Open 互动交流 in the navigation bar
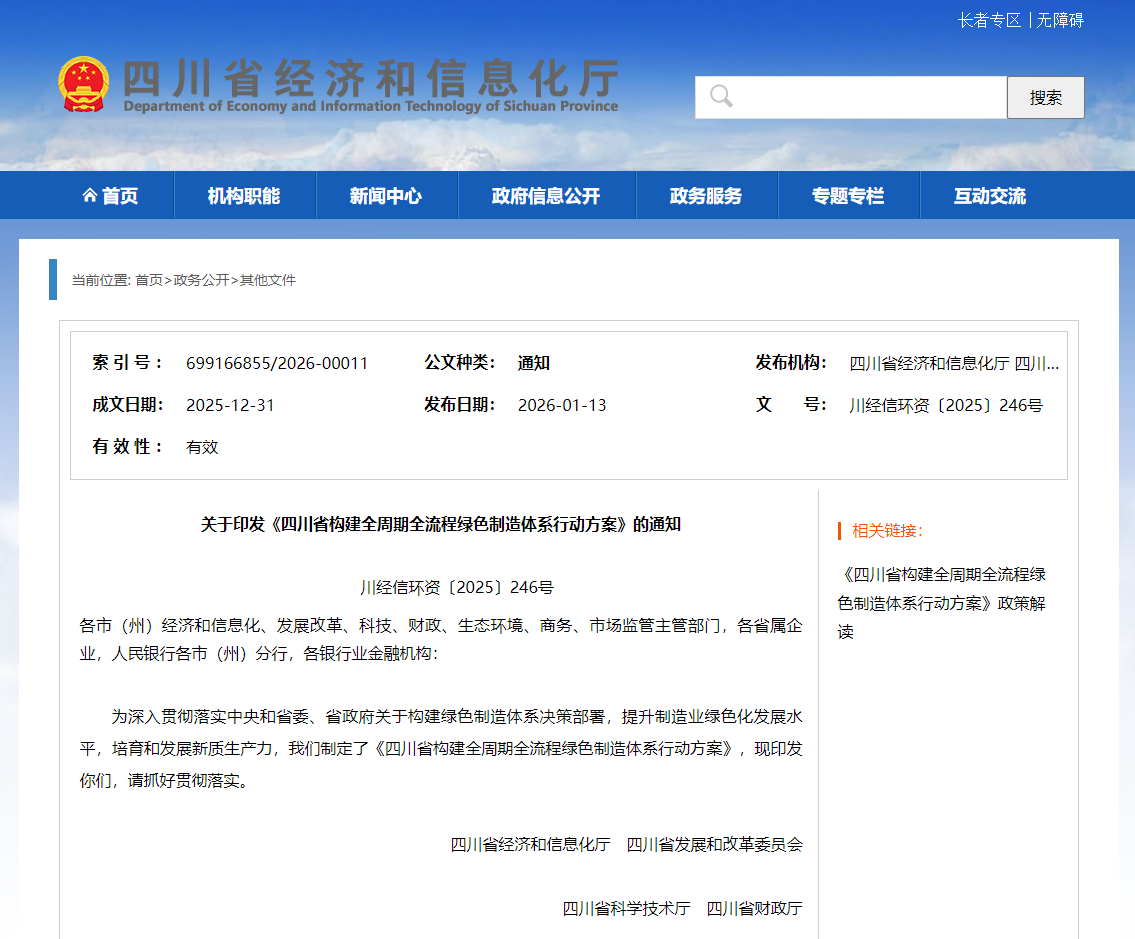Viewport: 1135px width, 939px height. [x=991, y=194]
